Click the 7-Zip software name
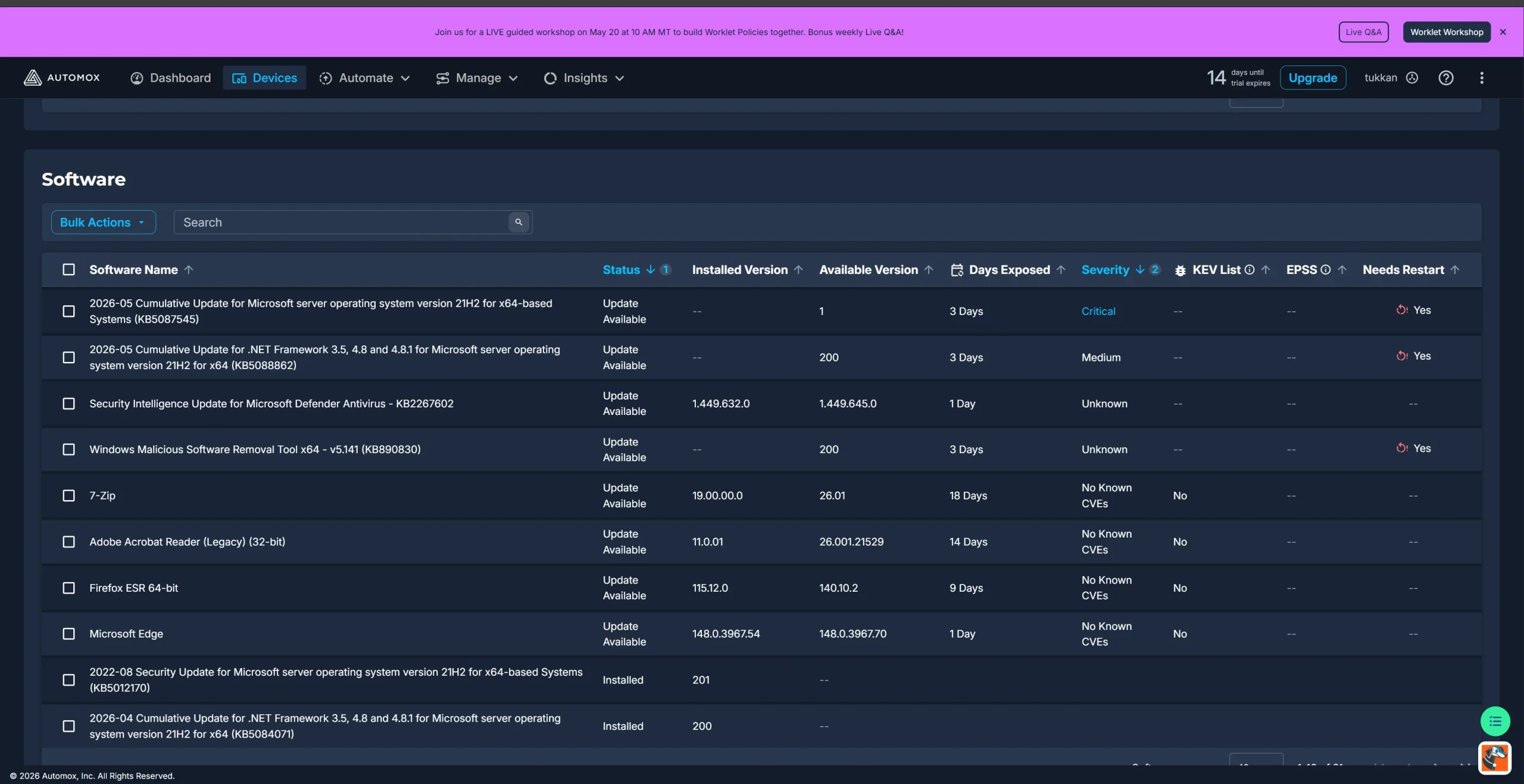The width and height of the screenshot is (1524, 784). (102, 496)
